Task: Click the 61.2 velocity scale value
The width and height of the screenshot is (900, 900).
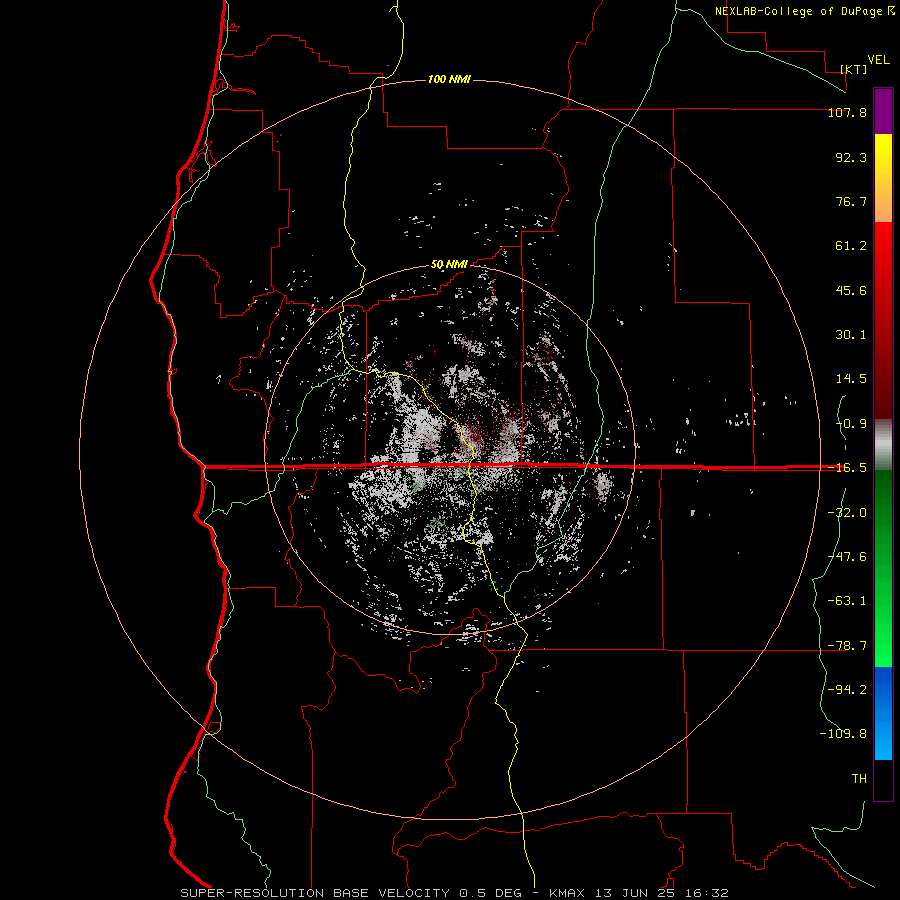Action: point(851,246)
